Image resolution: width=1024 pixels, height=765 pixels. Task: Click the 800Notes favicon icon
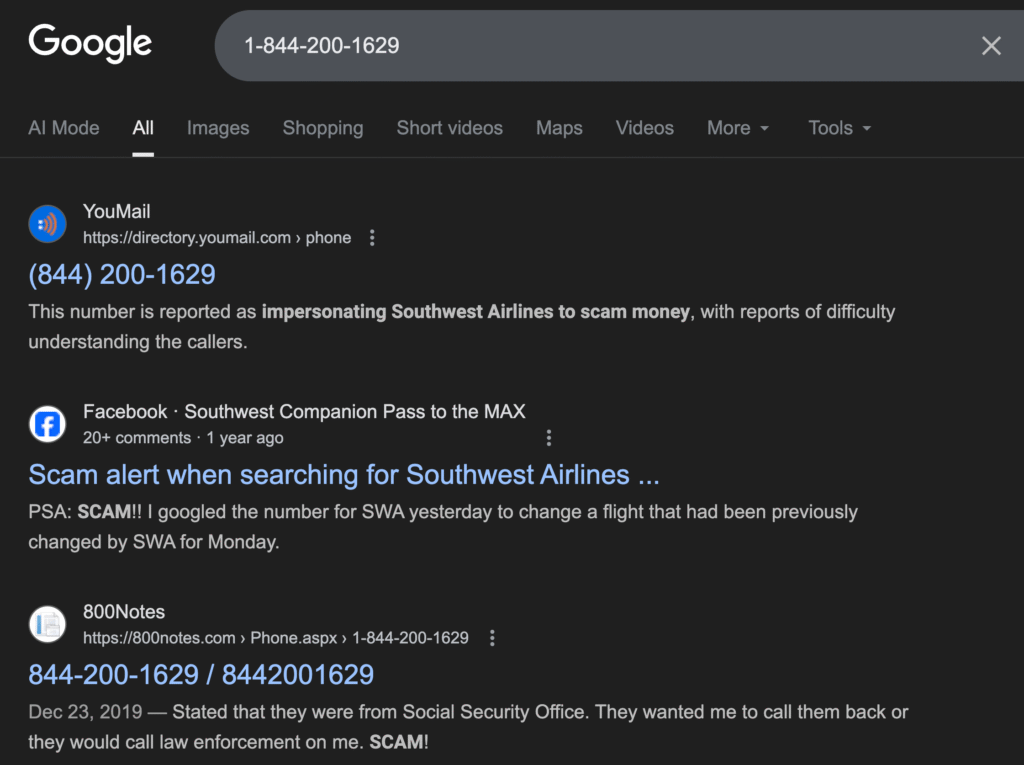coord(47,624)
